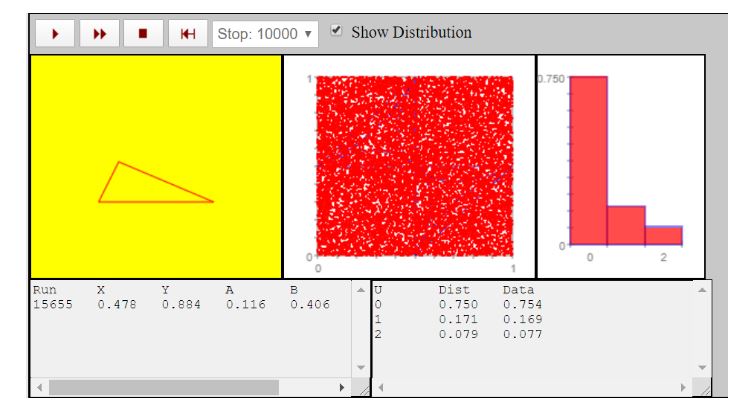This screenshot has width=748, height=419.
Task: Click left arrow of run table's horizontal scrollbar
Action: [40, 387]
